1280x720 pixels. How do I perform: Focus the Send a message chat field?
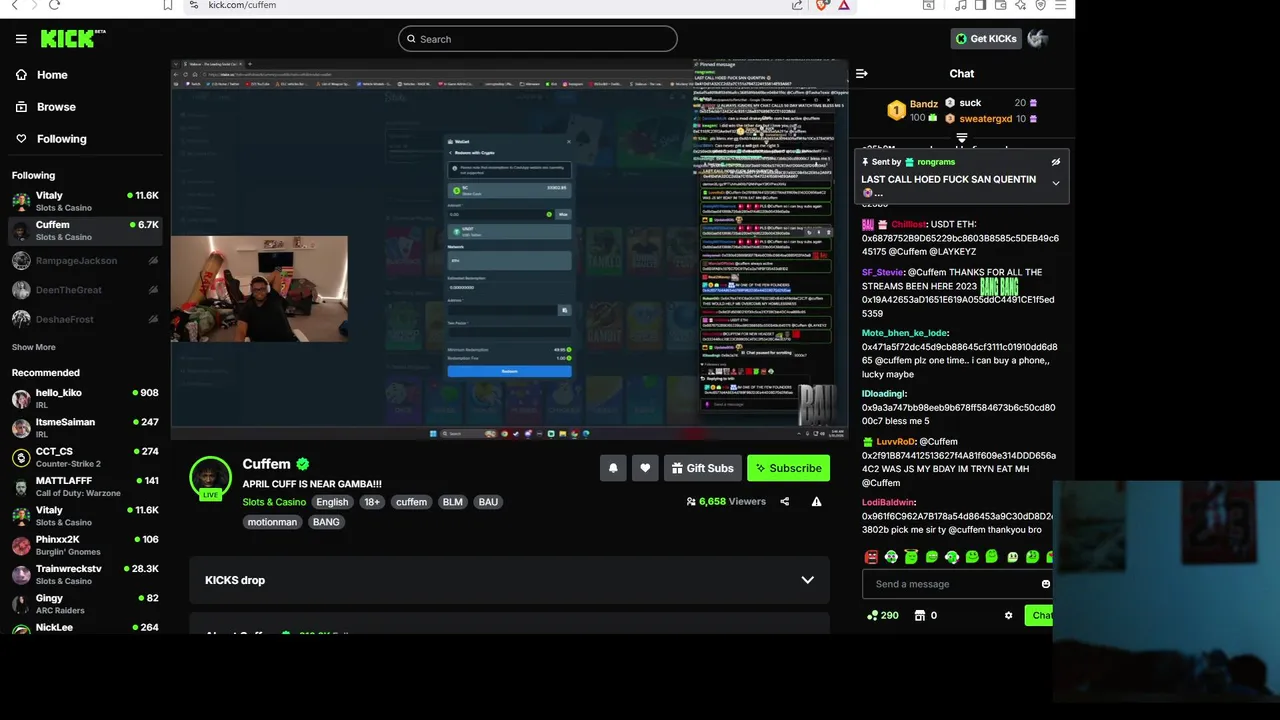[955, 584]
